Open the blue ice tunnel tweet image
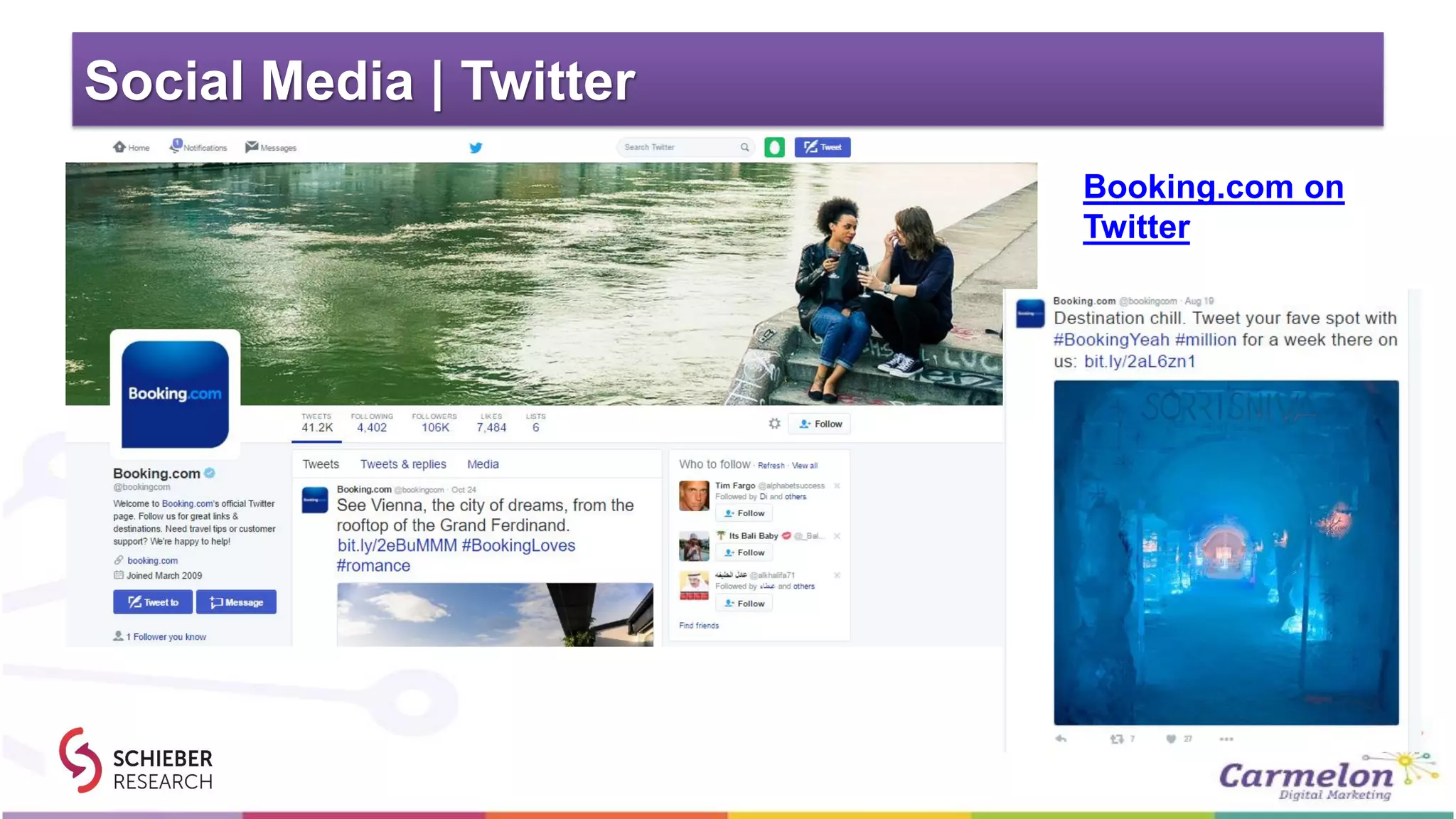The width and height of the screenshot is (1456, 819). click(1226, 552)
